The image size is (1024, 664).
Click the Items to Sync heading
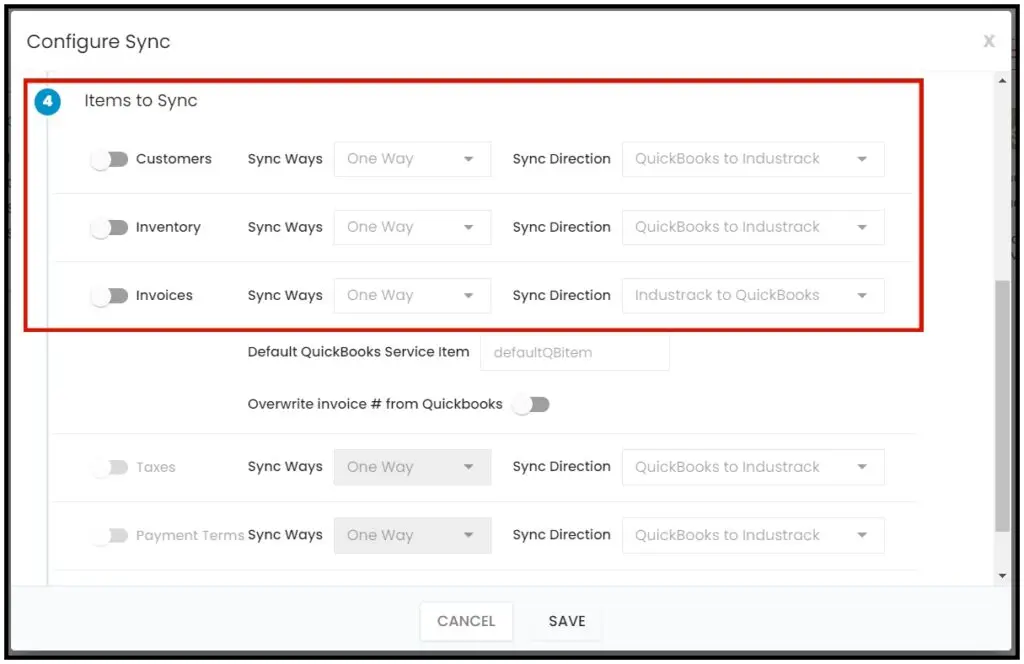click(x=140, y=101)
